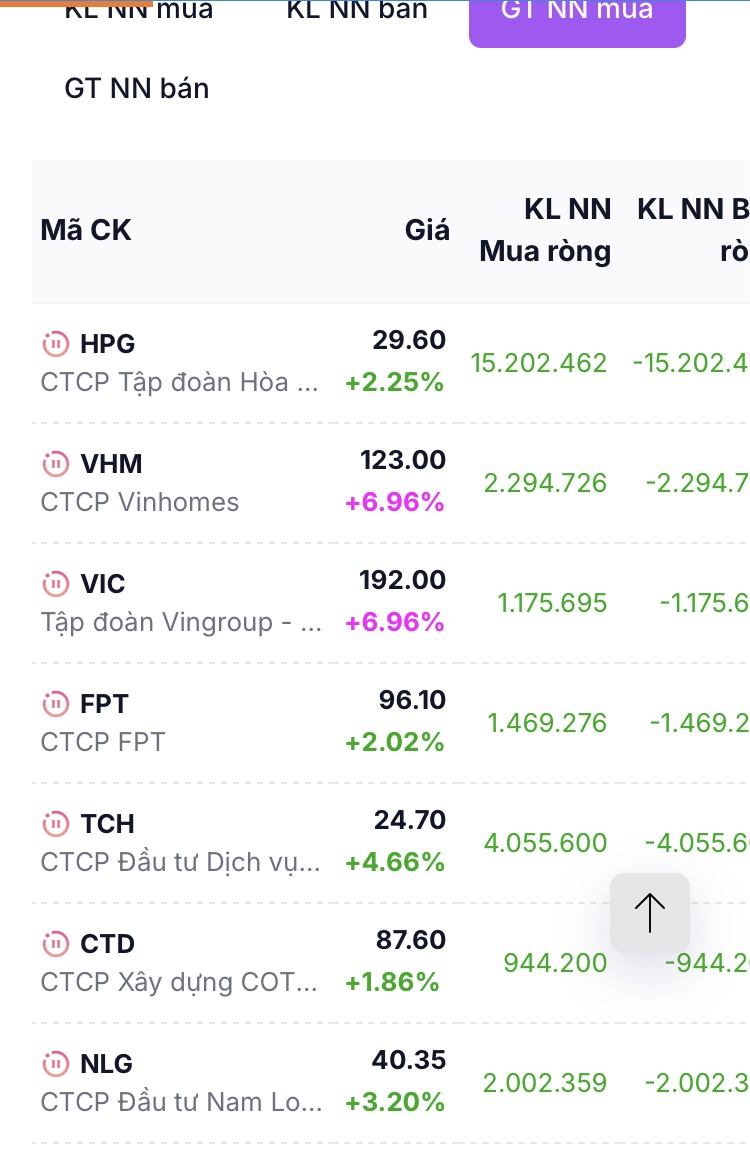Click the pause-circle icon beside CTD
Screen dimensions: 750x1153
tap(55, 944)
